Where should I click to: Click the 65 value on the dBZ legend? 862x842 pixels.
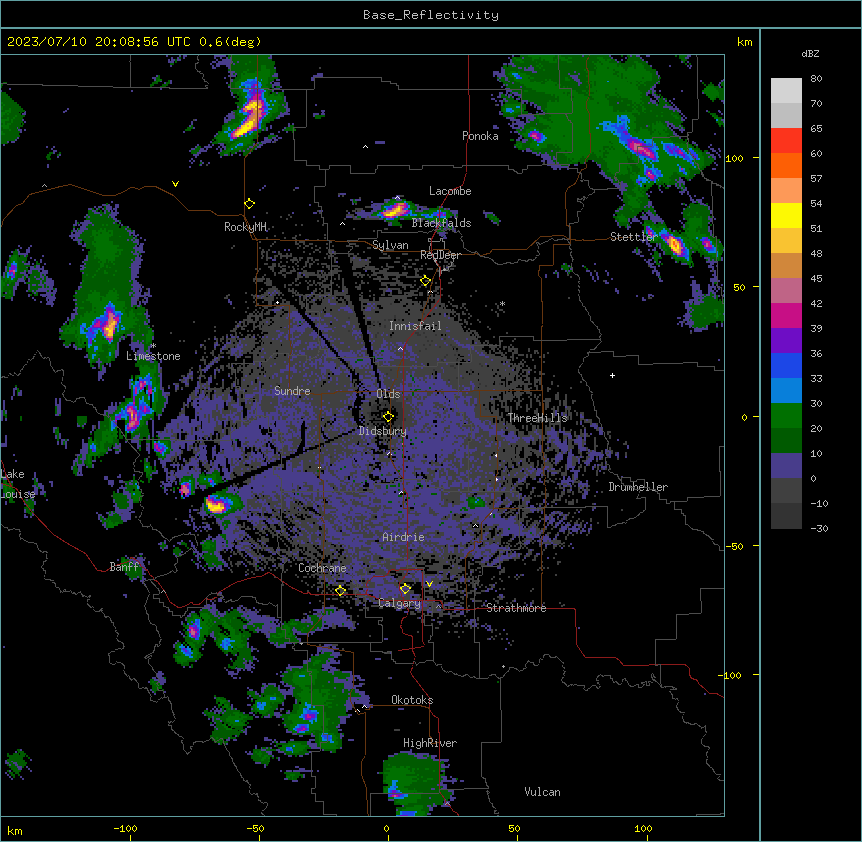(x=816, y=129)
